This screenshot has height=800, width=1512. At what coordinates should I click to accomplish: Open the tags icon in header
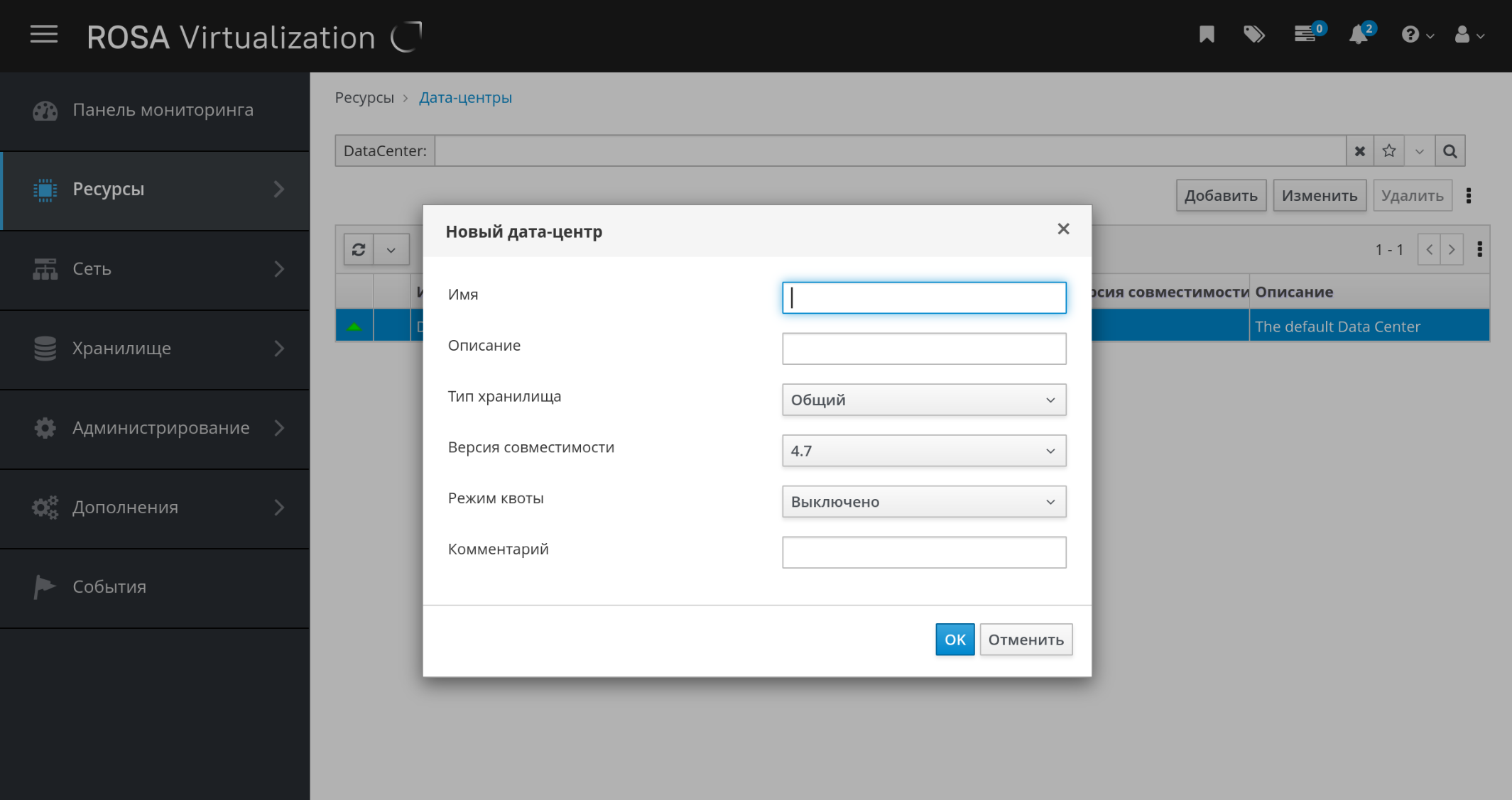(1253, 35)
